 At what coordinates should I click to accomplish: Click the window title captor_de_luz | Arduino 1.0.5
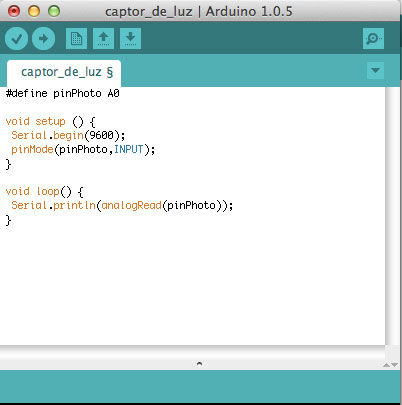click(x=199, y=11)
